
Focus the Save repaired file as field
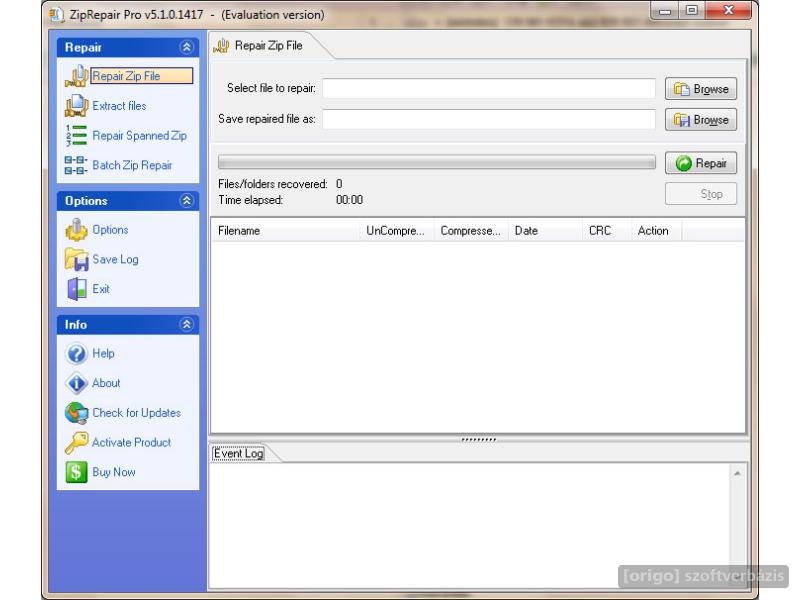[489, 119]
